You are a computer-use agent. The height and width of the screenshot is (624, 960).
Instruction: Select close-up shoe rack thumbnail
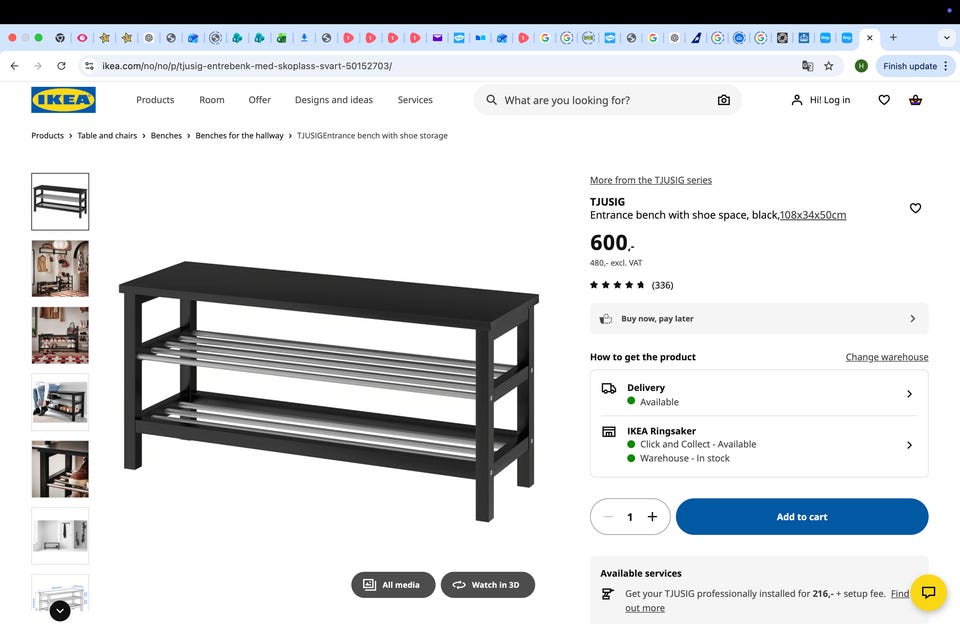tap(60, 469)
